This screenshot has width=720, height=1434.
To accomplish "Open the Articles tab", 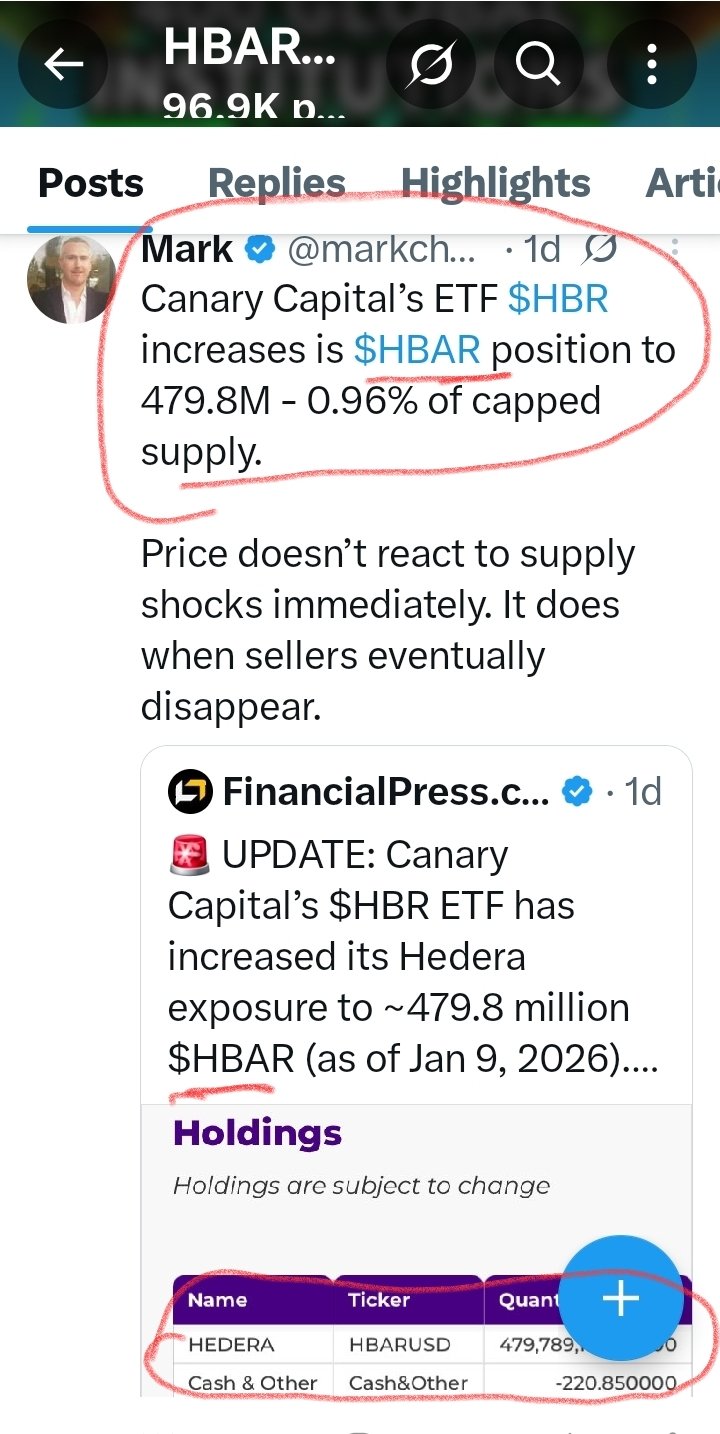I will tap(682, 184).
